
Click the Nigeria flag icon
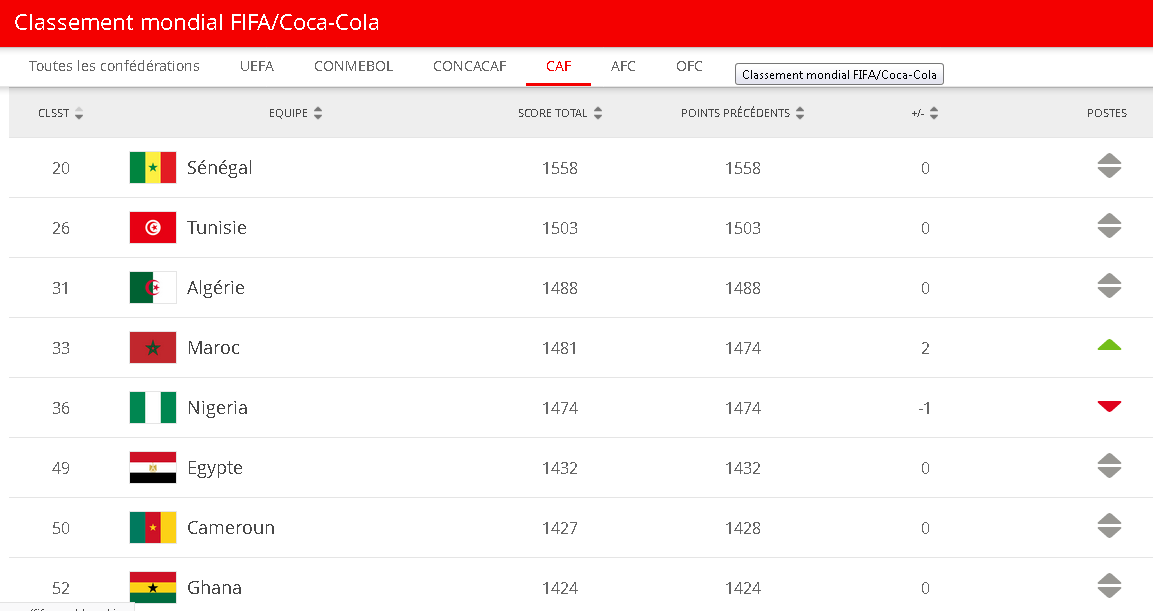(153, 408)
